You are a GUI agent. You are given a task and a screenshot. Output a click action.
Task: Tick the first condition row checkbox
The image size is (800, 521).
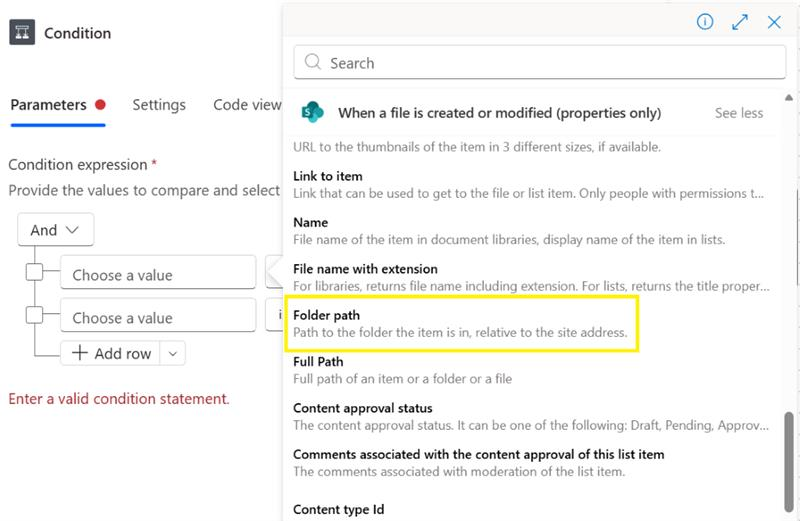coord(34,272)
